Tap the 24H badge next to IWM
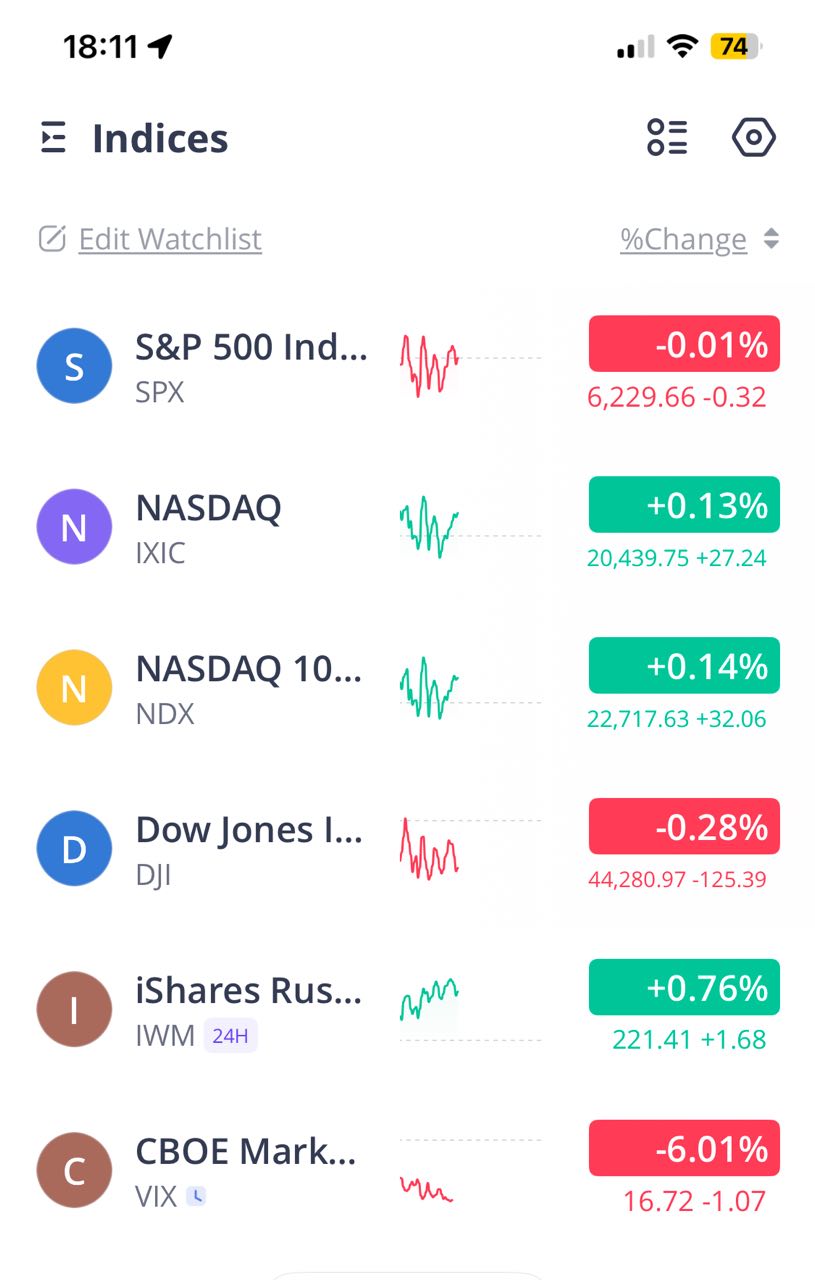 230,1036
